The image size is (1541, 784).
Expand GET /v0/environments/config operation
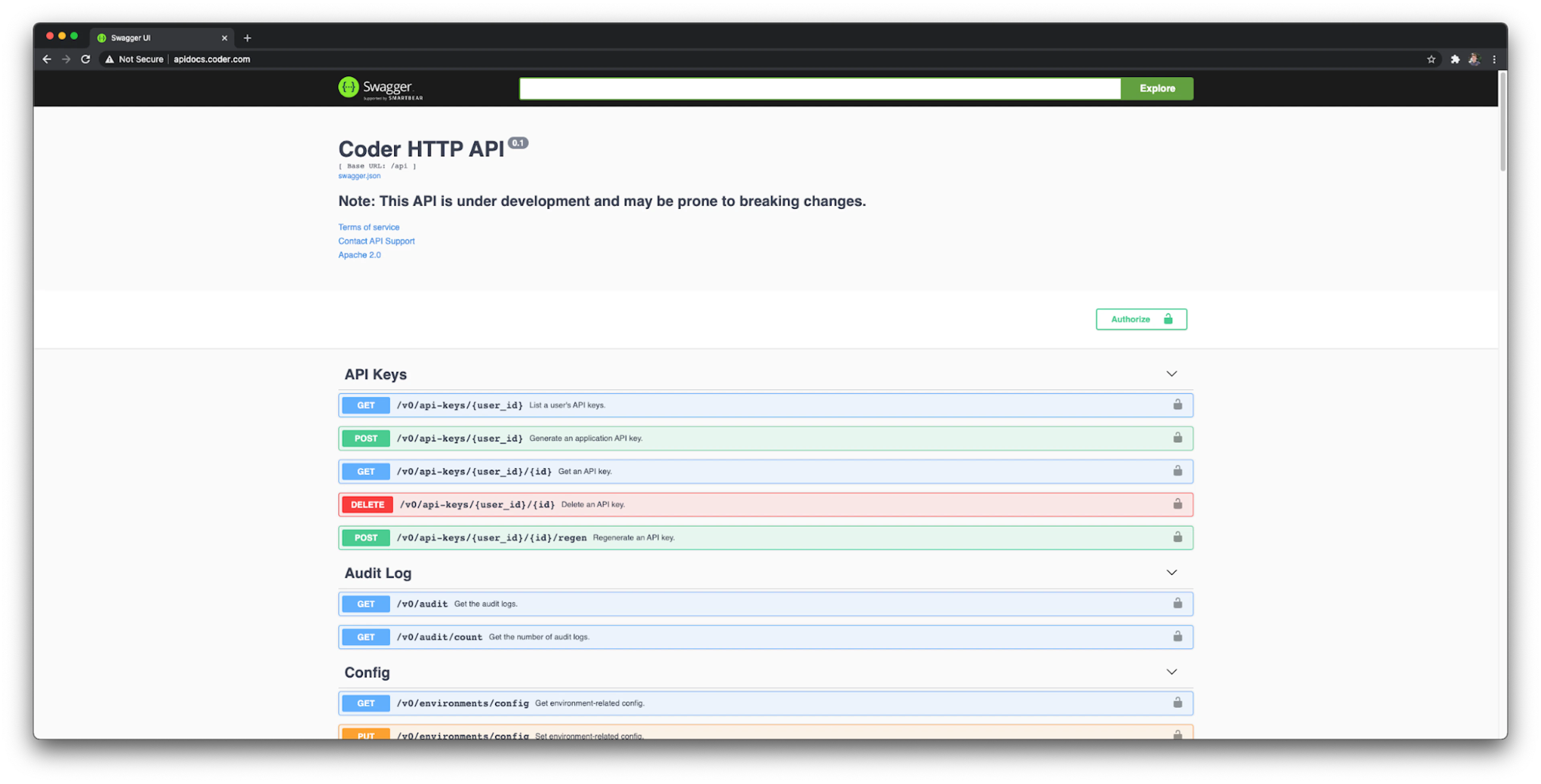[765, 703]
